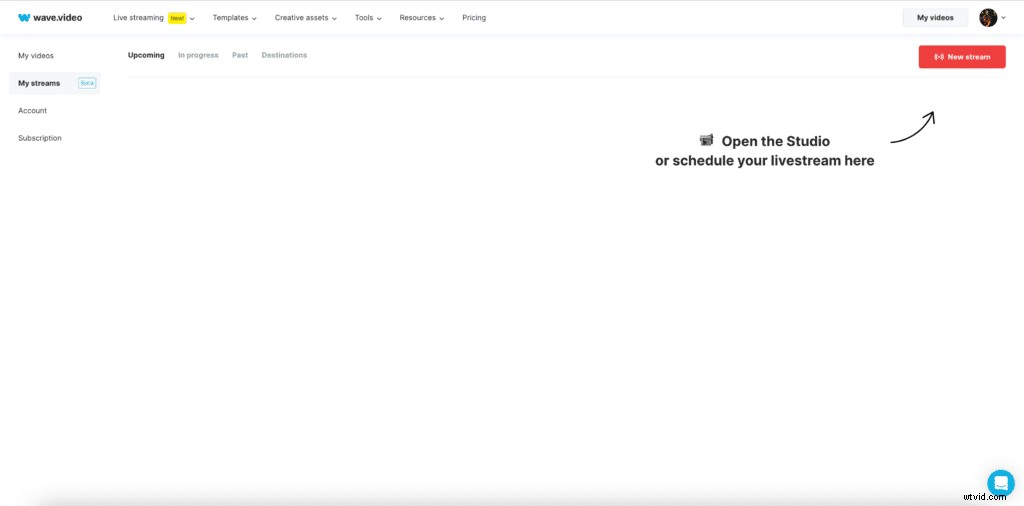Select Subscription in the sidebar

[40, 138]
